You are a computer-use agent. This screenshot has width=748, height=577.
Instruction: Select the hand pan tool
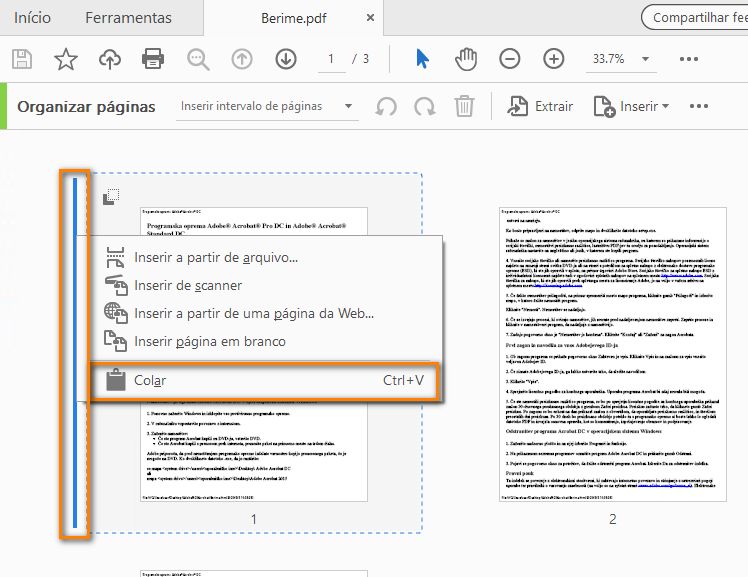click(x=466, y=59)
